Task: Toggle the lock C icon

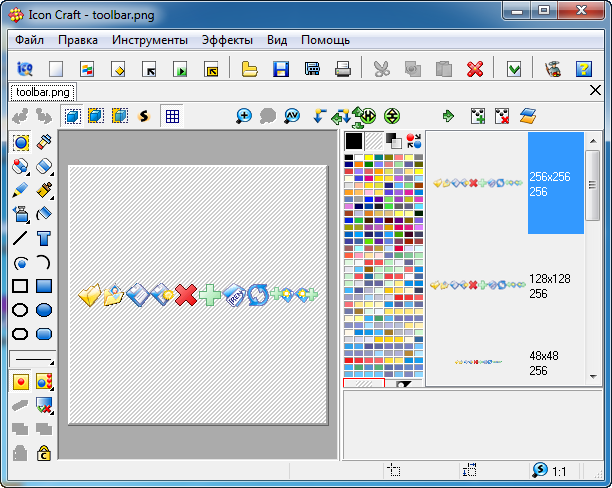Action: click(x=44, y=453)
